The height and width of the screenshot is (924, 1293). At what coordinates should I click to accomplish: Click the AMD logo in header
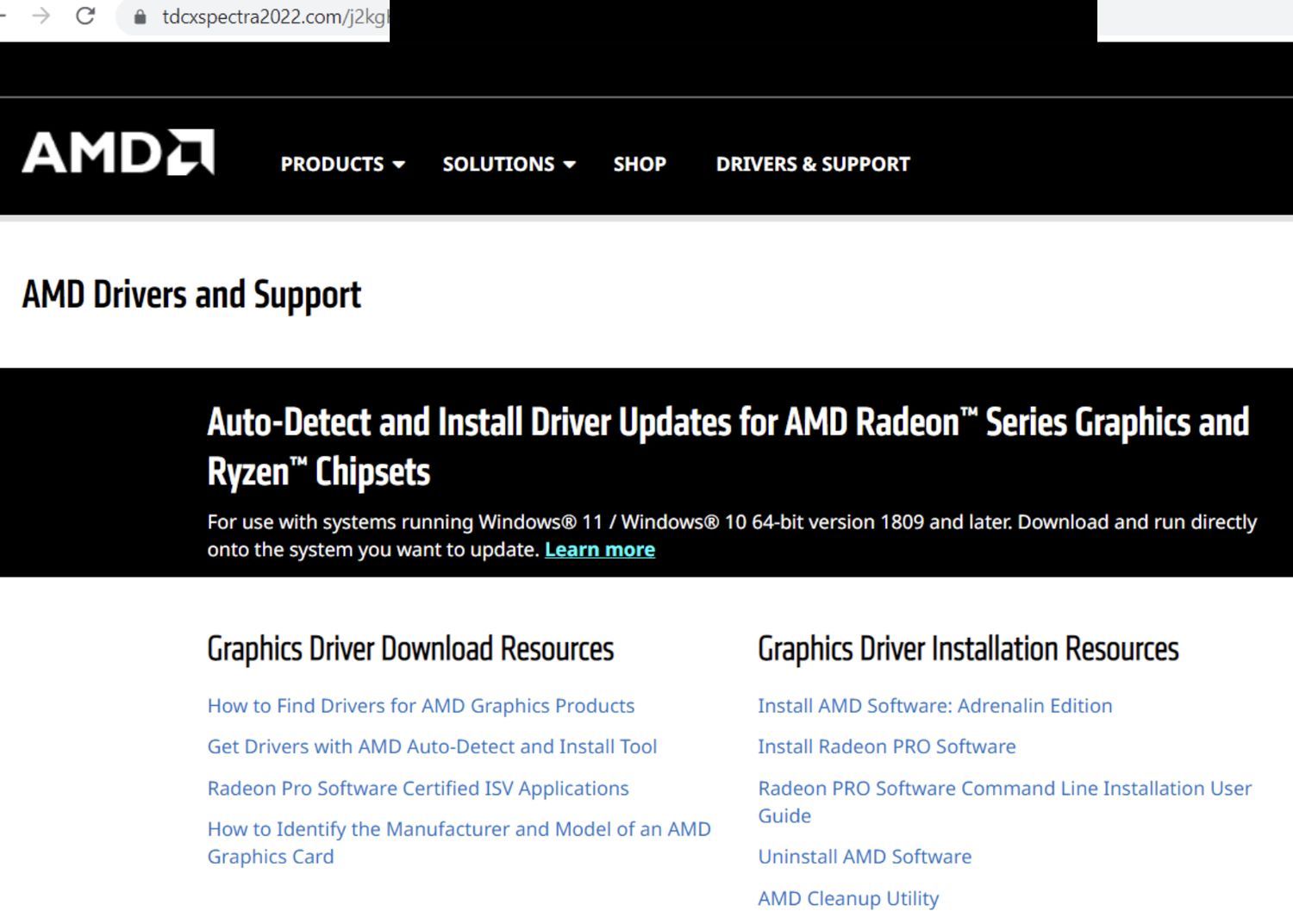coord(118,153)
